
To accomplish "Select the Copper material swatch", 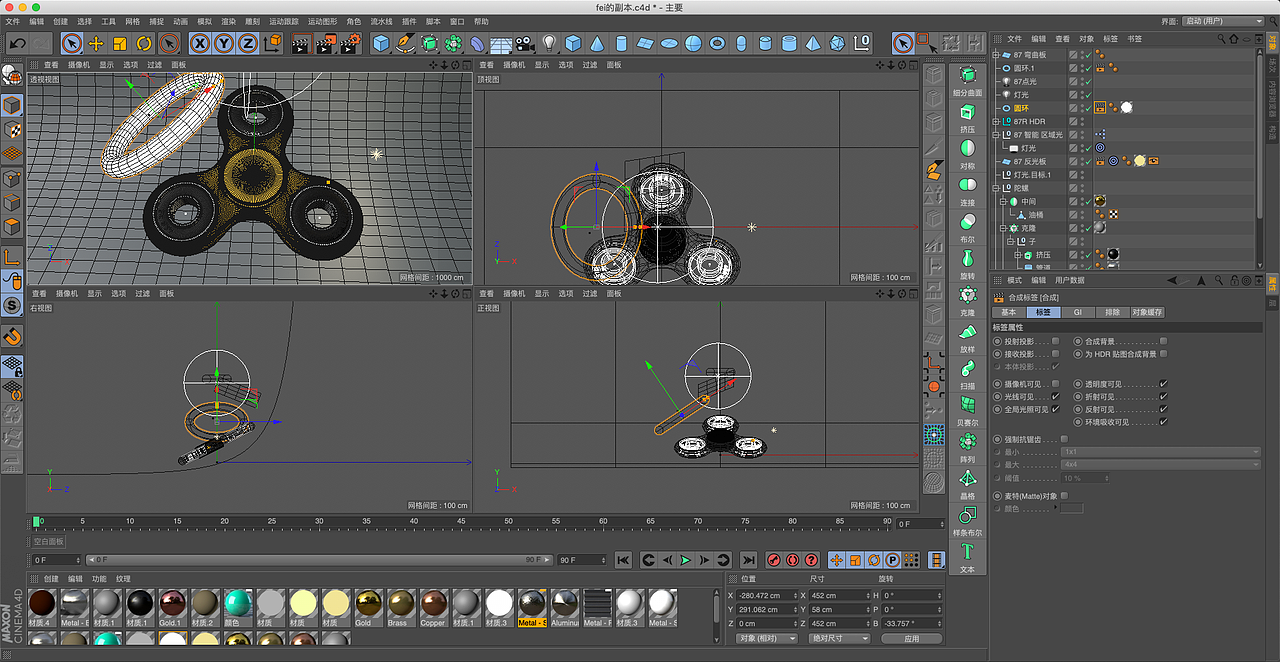I will (x=432, y=603).
